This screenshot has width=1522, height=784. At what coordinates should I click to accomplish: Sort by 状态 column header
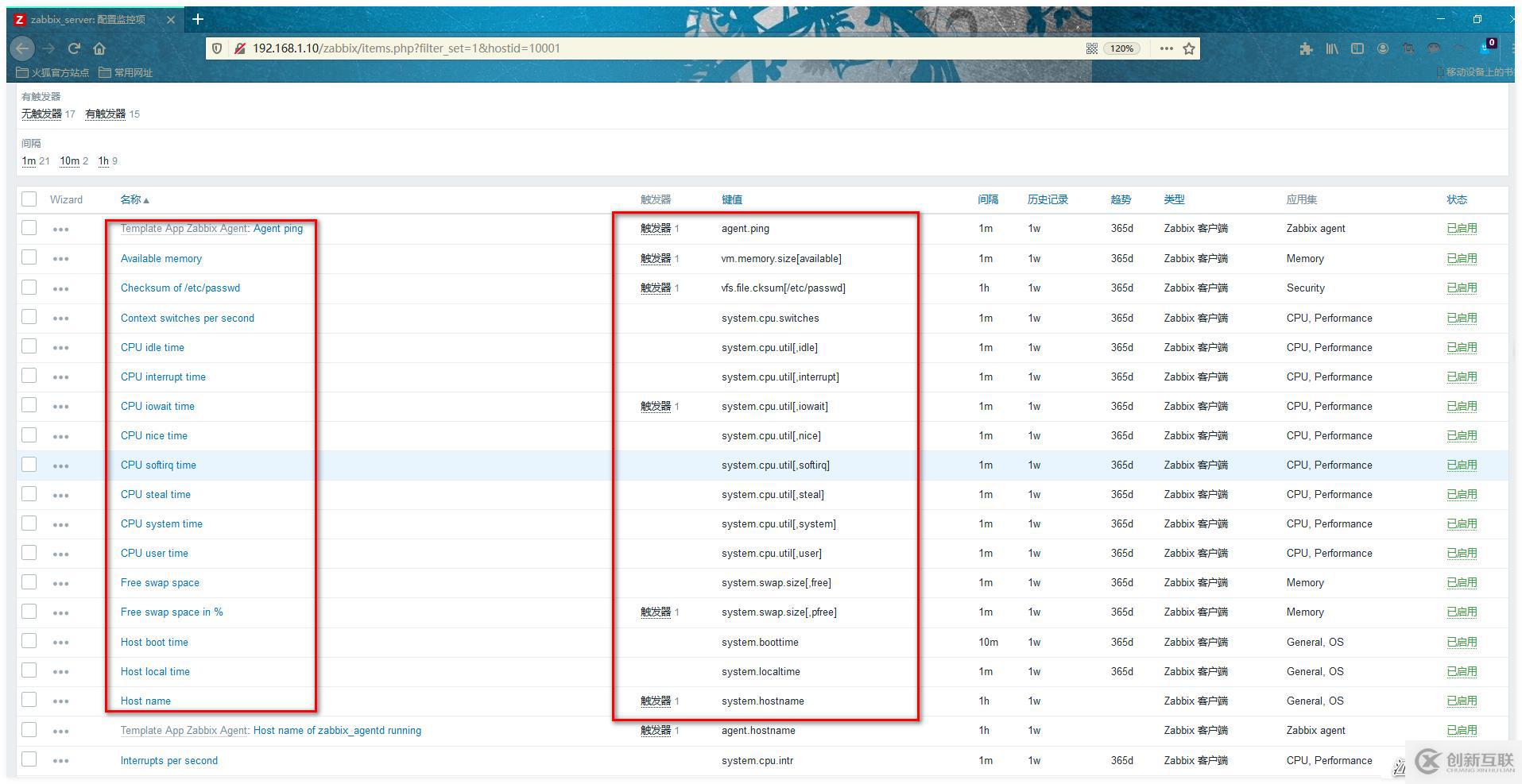click(x=1457, y=199)
